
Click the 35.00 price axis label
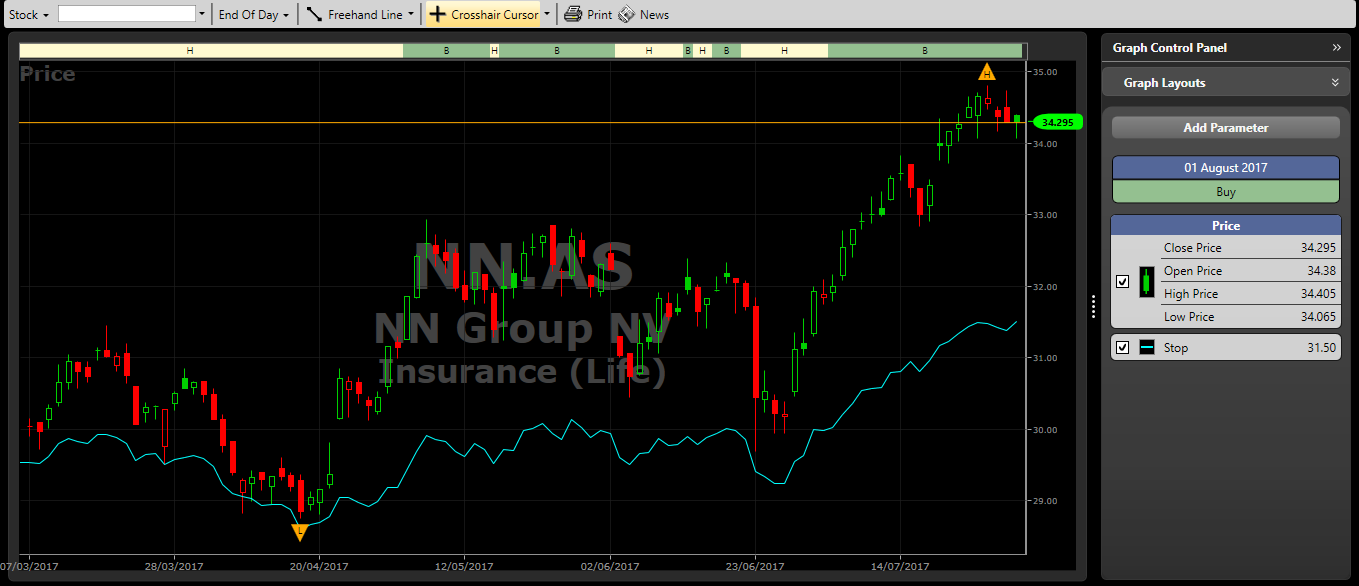[1046, 72]
